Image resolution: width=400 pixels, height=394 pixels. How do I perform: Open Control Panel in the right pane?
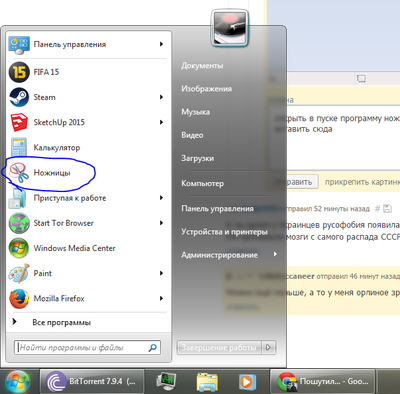coord(217,209)
